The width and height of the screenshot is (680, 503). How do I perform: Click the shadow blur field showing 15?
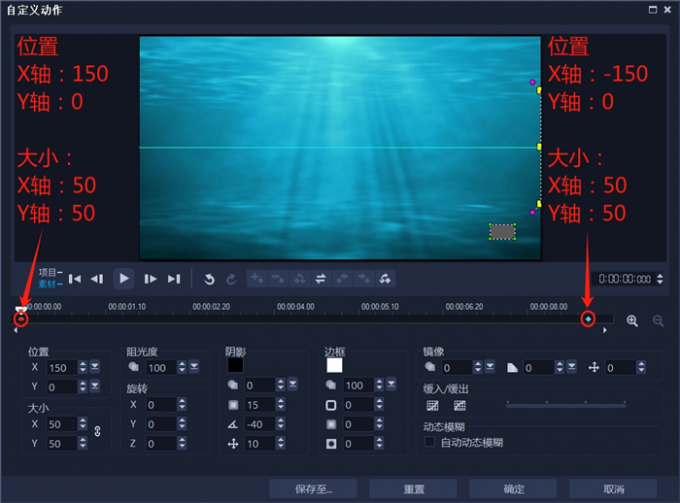260,405
